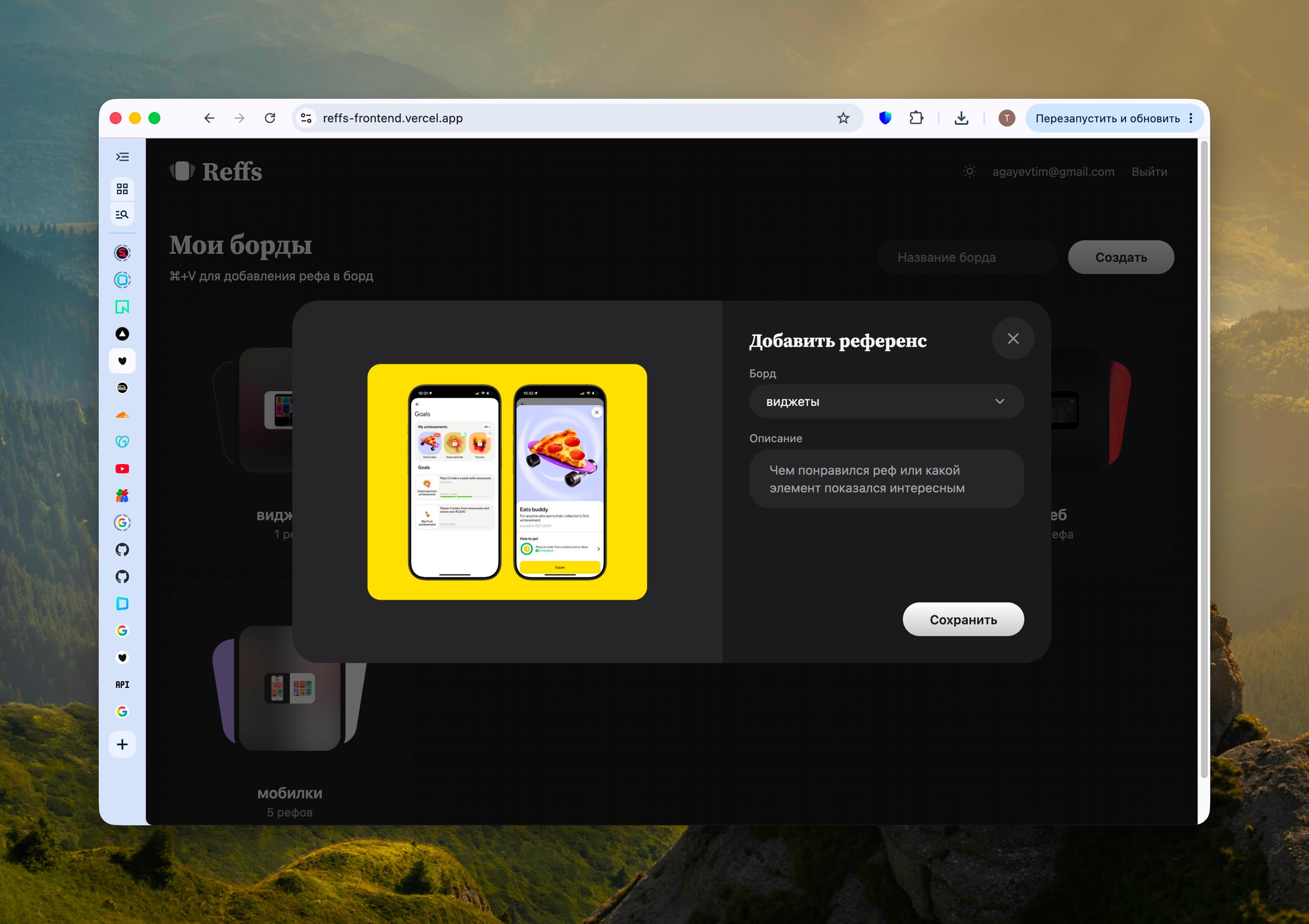Switch to the solid blue square icon tab
Image resolution: width=1309 pixels, height=924 pixels.
(x=122, y=604)
